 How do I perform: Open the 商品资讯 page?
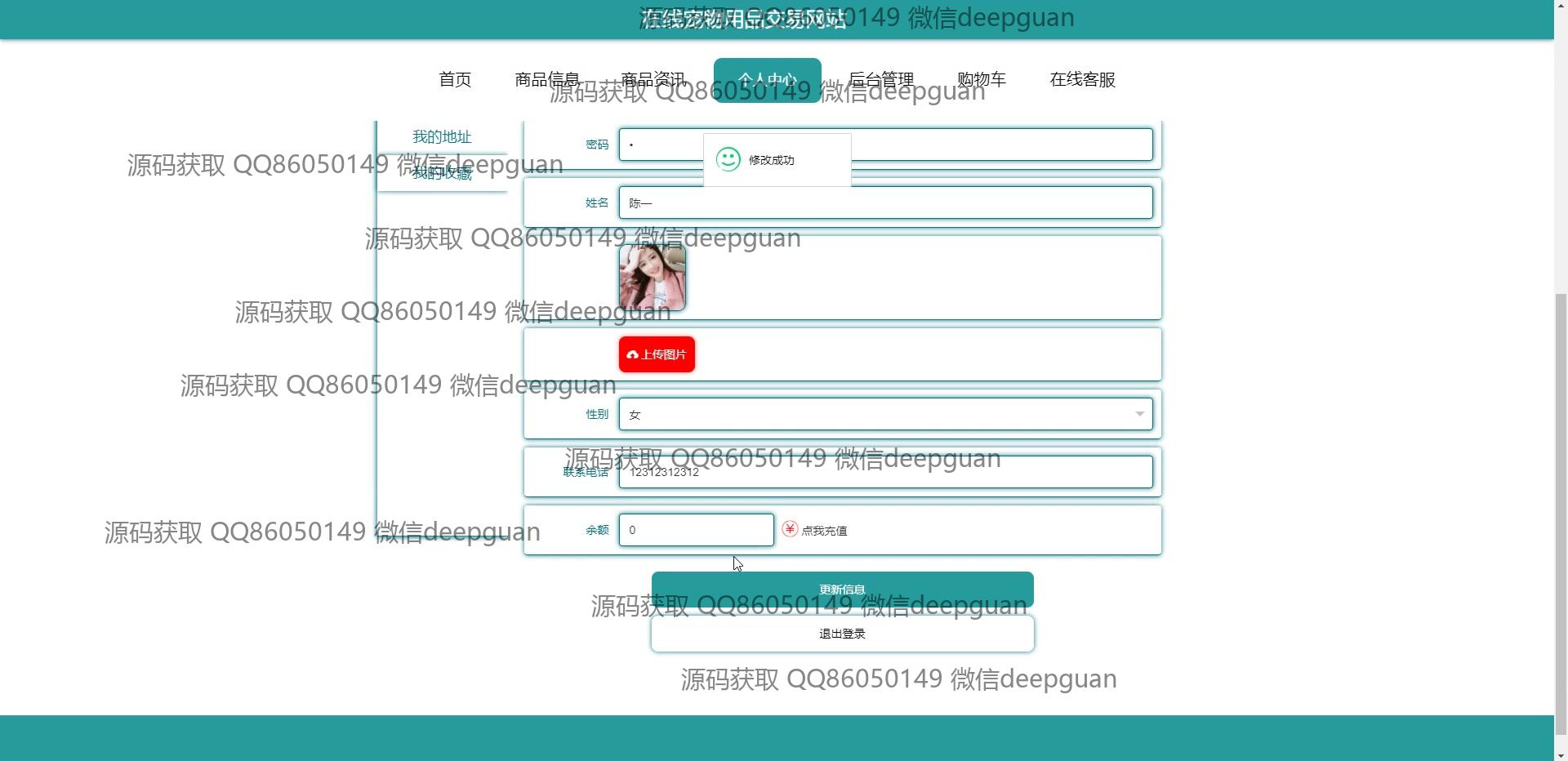(653, 79)
